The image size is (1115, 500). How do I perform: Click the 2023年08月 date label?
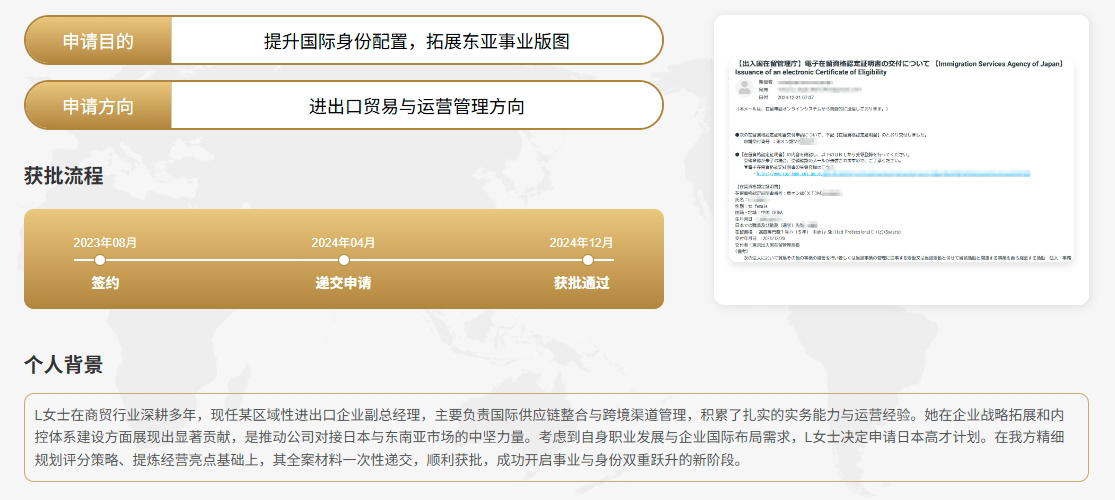105,242
